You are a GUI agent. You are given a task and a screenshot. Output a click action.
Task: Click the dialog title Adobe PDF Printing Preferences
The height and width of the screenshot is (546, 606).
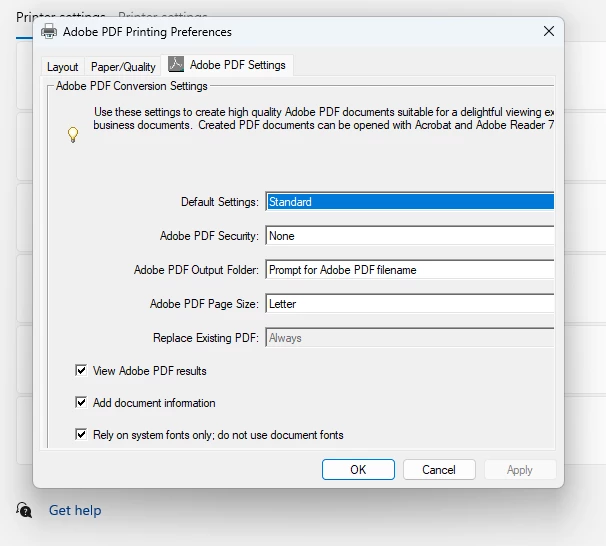tap(147, 32)
